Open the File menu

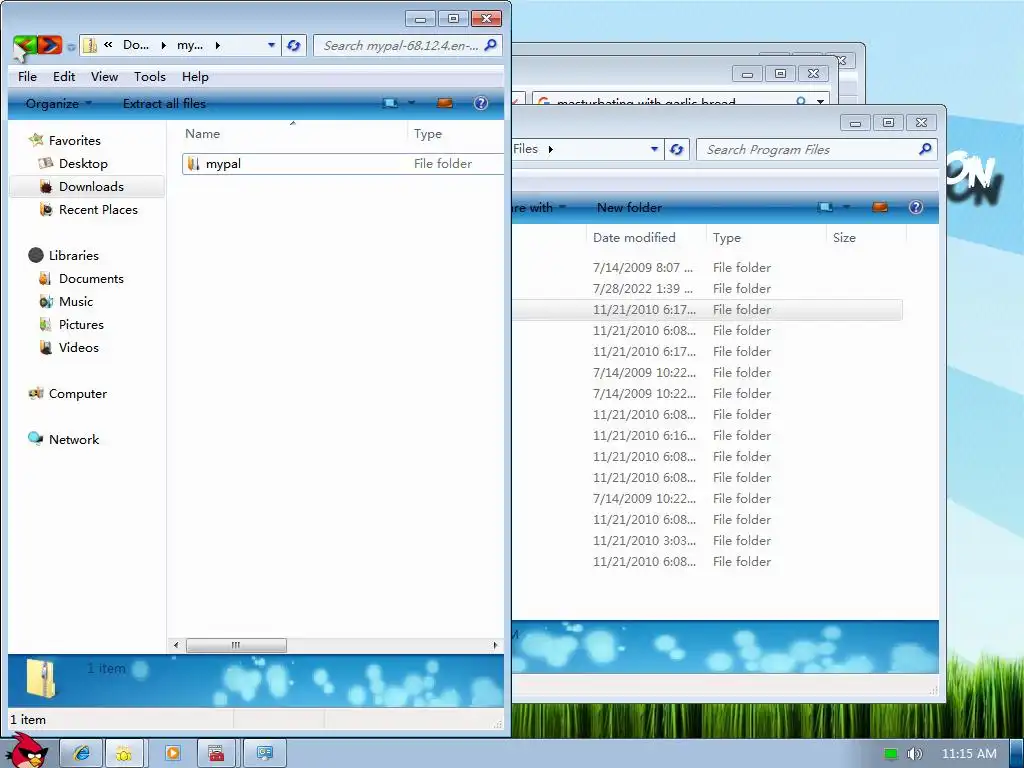pyautogui.click(x=27, y=76)
